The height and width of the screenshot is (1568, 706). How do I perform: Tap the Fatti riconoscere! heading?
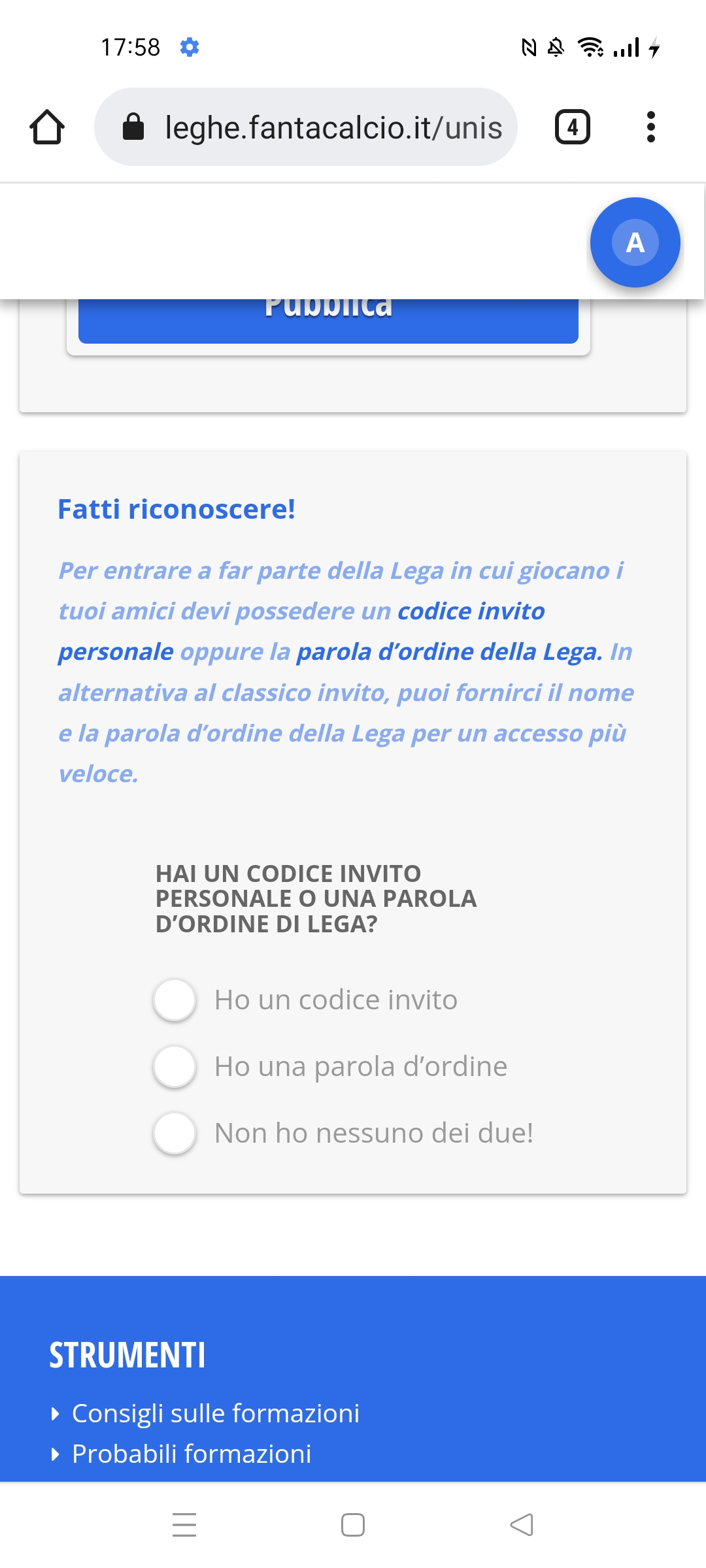[x=176, y=509]
